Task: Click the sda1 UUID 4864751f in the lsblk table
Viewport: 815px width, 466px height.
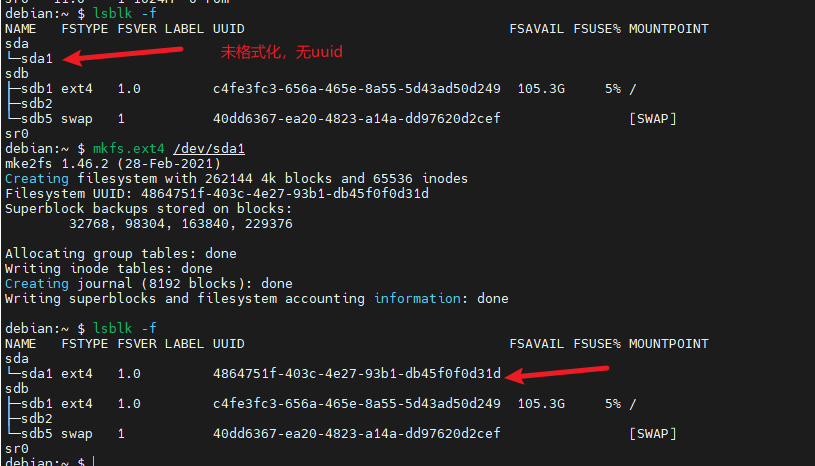Action: pos(356,374)
